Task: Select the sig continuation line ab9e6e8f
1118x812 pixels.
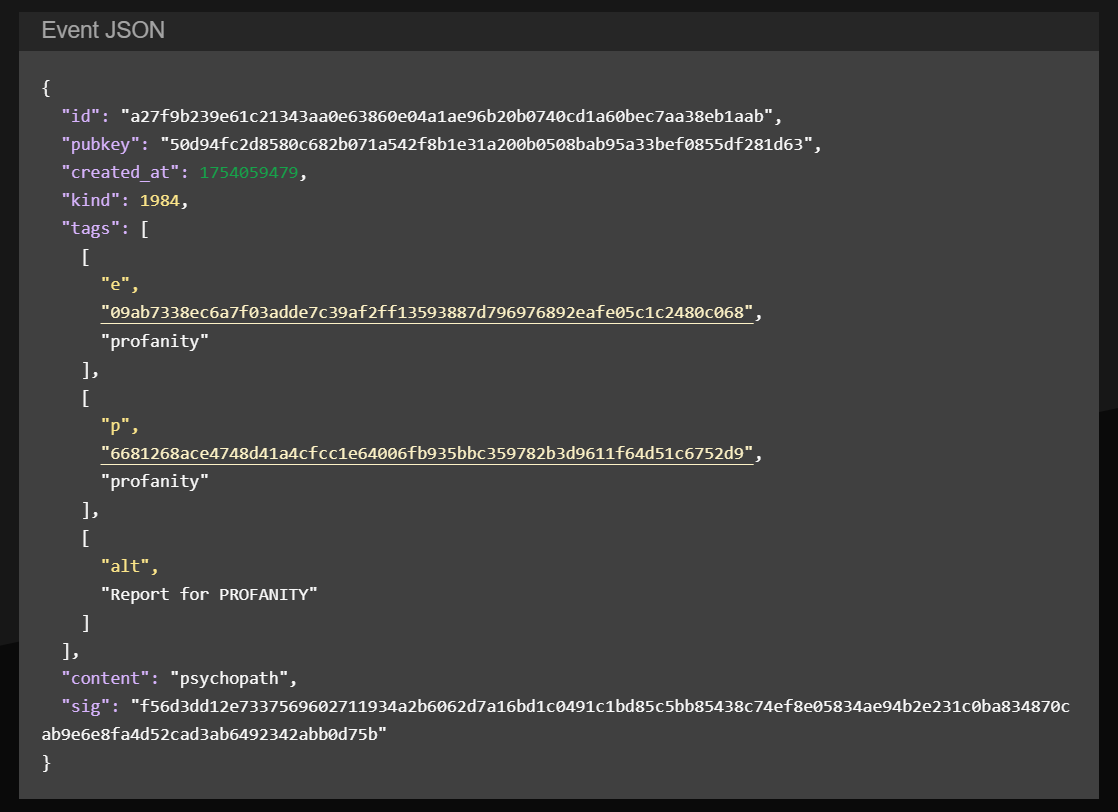Action: pyautogui.click(x=214, y=734)
